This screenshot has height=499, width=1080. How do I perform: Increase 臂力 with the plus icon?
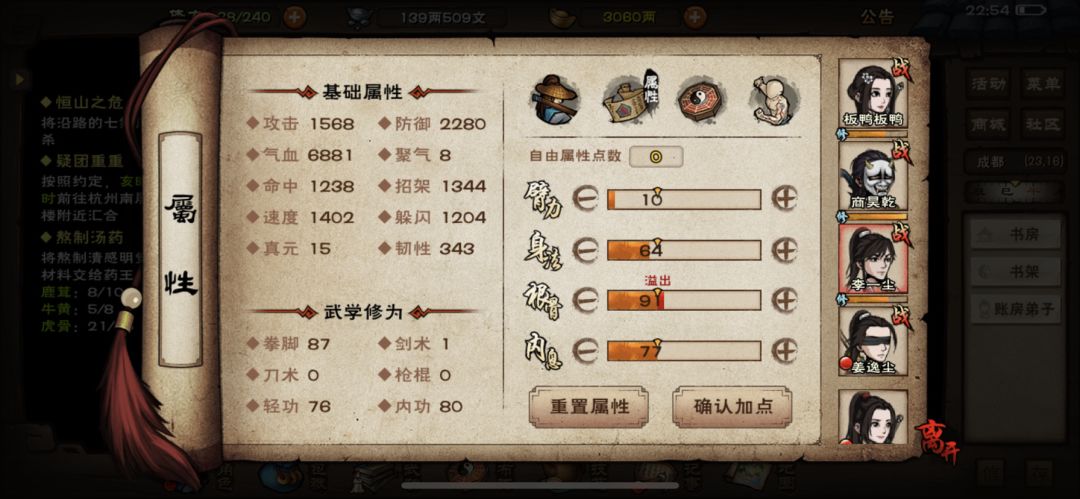coord(784,198)
